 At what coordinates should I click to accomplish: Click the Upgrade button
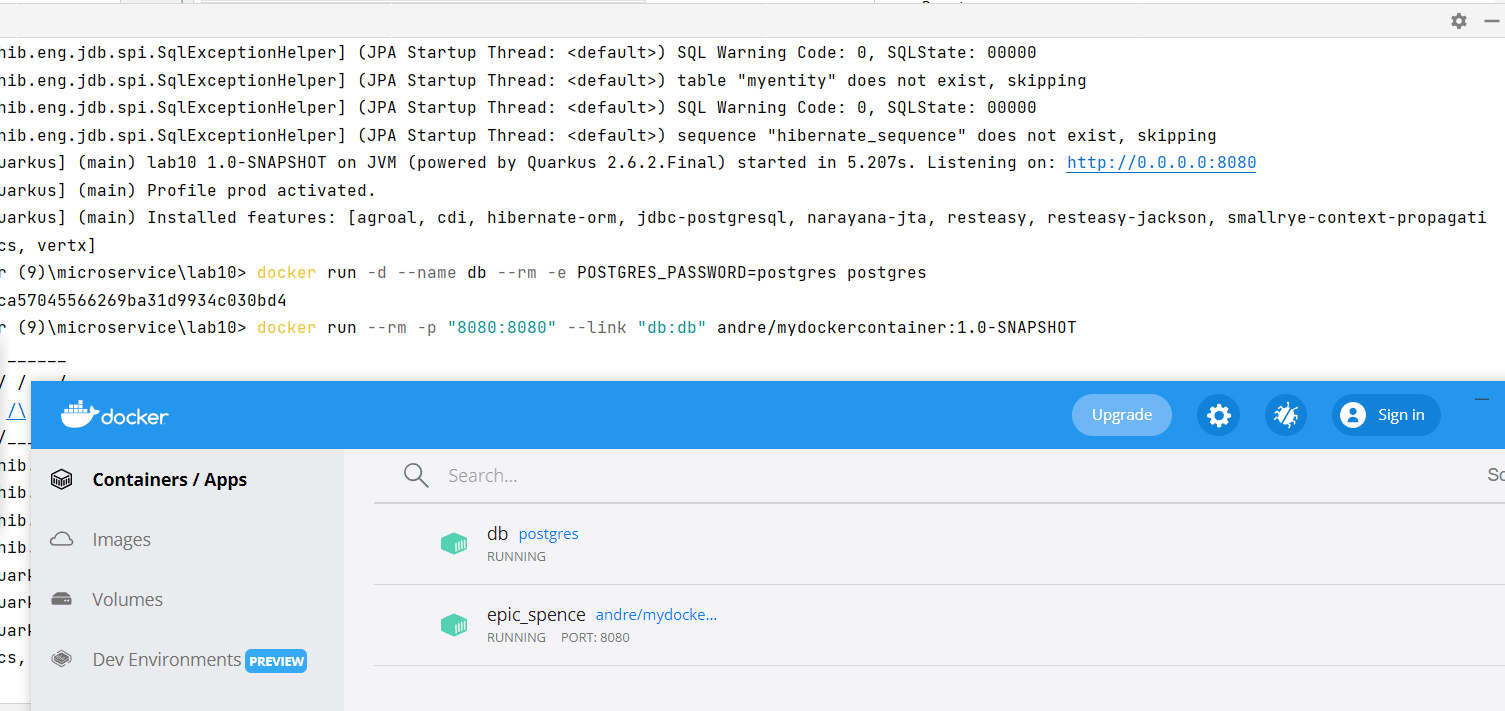(x=1121, y=415)
